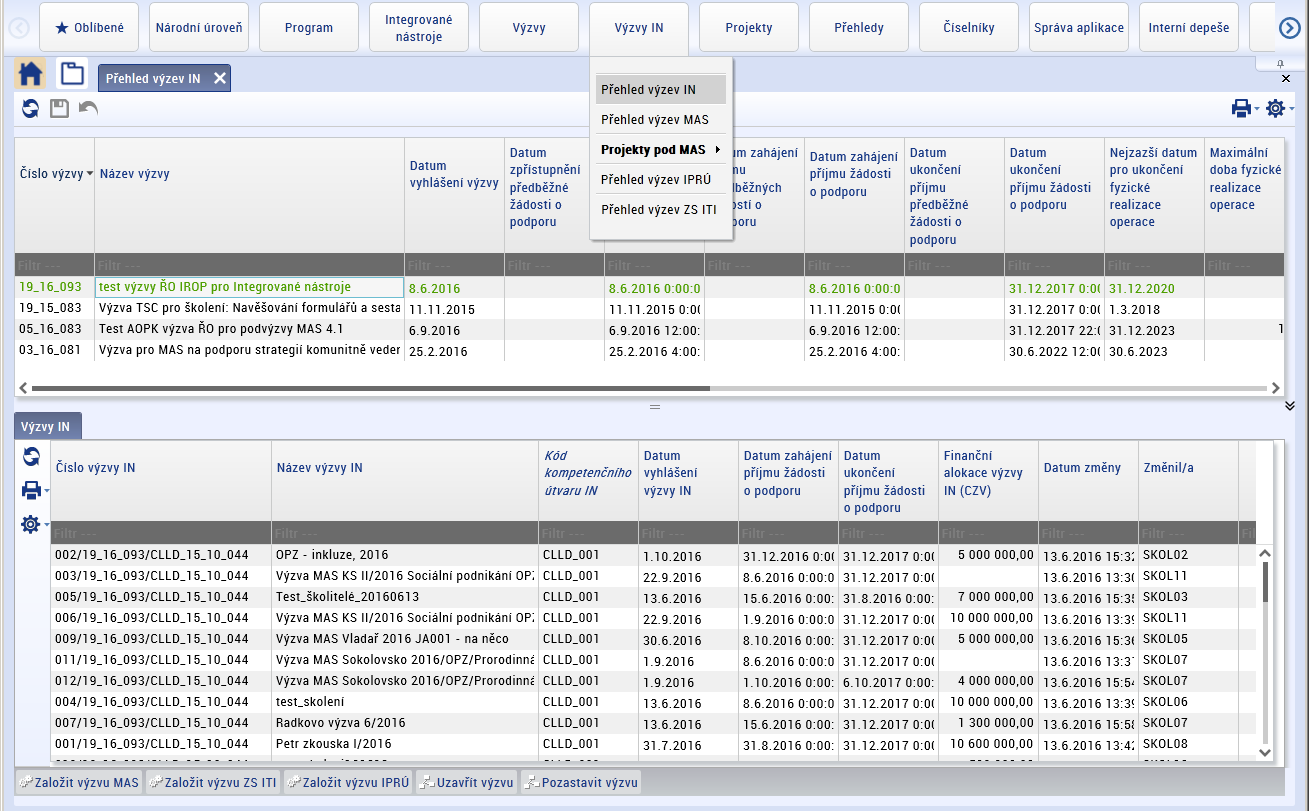The height and width of the screenshot is (811, 1309).
Task: Open the Národní úroveň menu
Action: point(199,27)
